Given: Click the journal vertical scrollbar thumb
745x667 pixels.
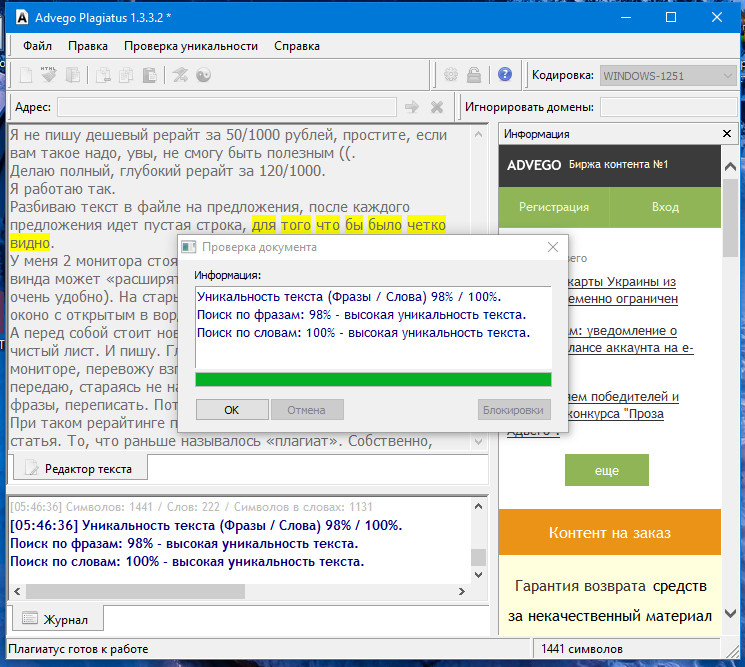Looking at the screenshot, I should click(478, 557).
